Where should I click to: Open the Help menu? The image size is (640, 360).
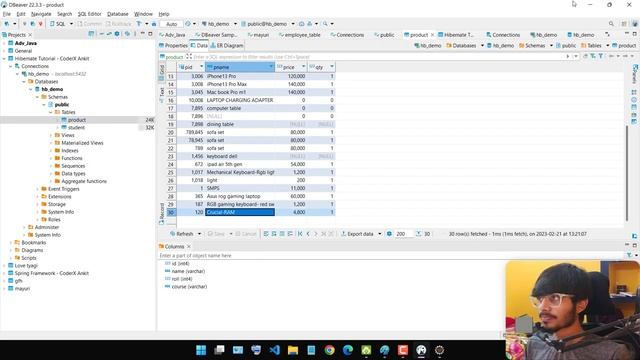tap(164, 14)
